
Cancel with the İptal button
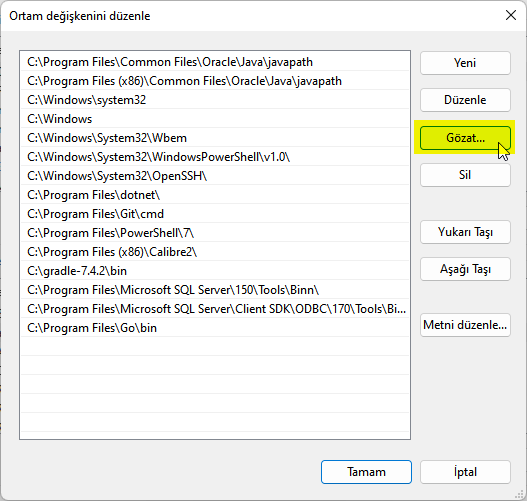pyautogui.click(x=465, y=472)
